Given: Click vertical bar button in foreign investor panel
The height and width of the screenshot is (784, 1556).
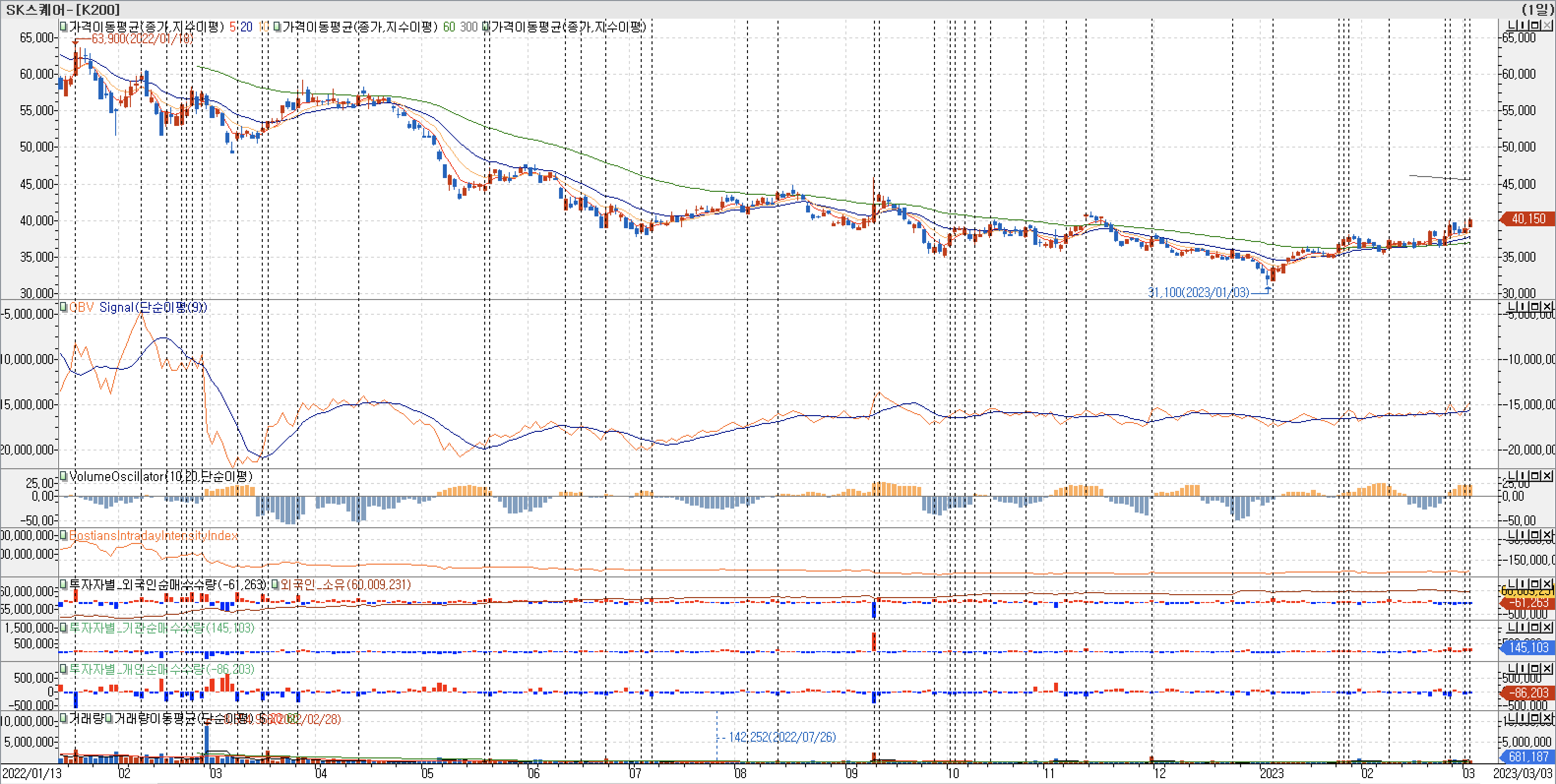Looking at the screenshot, I should coord(1524,584).
